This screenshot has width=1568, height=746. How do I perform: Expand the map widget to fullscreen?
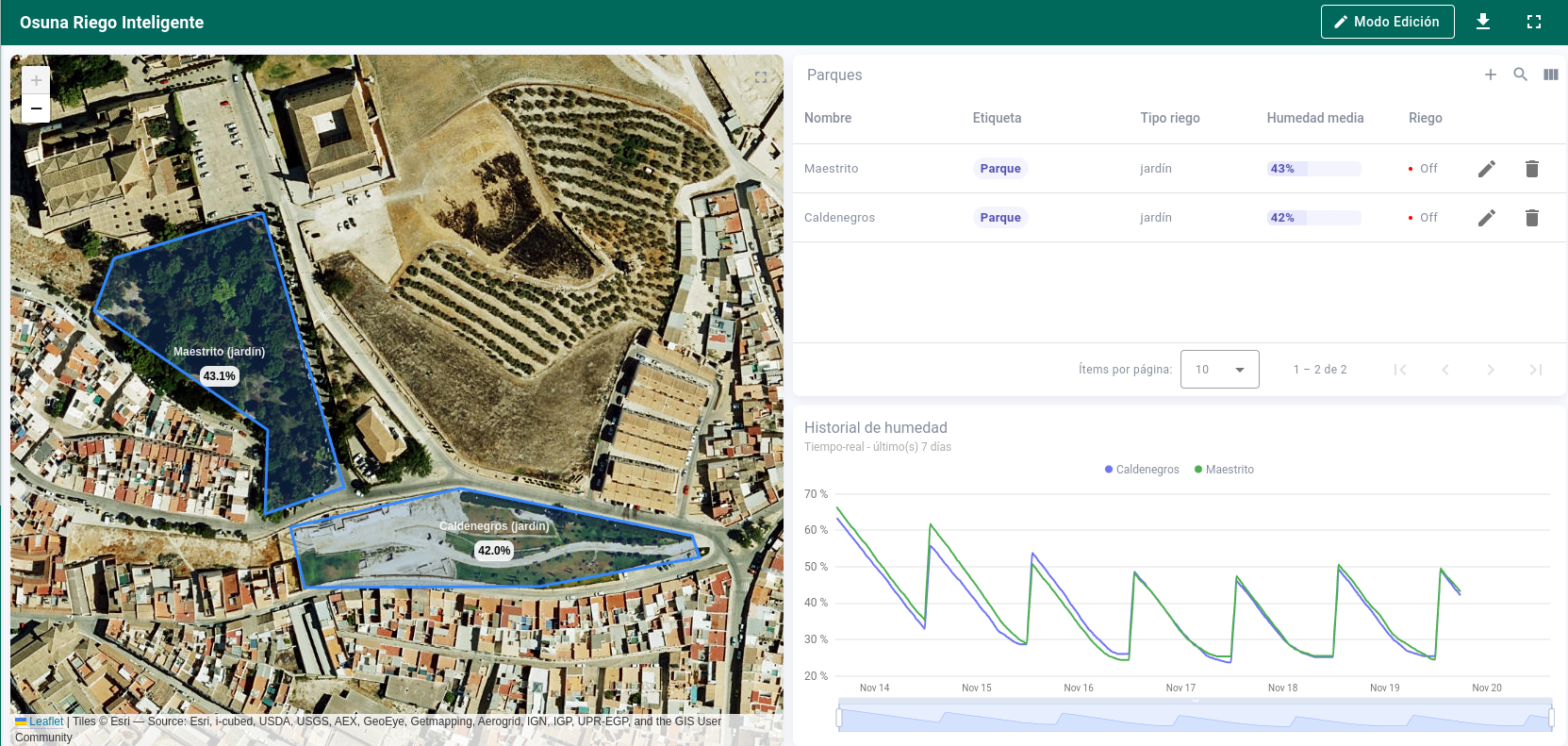(x=761, y=77)
